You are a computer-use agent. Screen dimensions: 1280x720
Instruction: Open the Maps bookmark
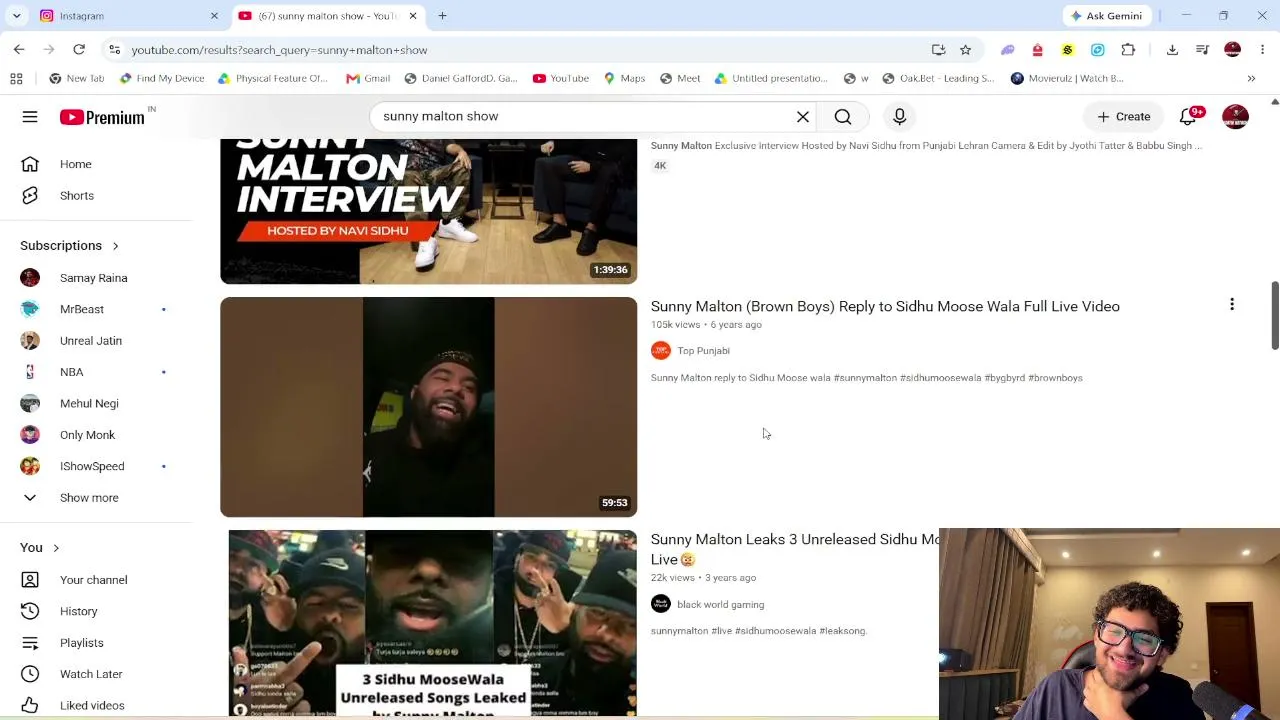click(x=623, y=78)
